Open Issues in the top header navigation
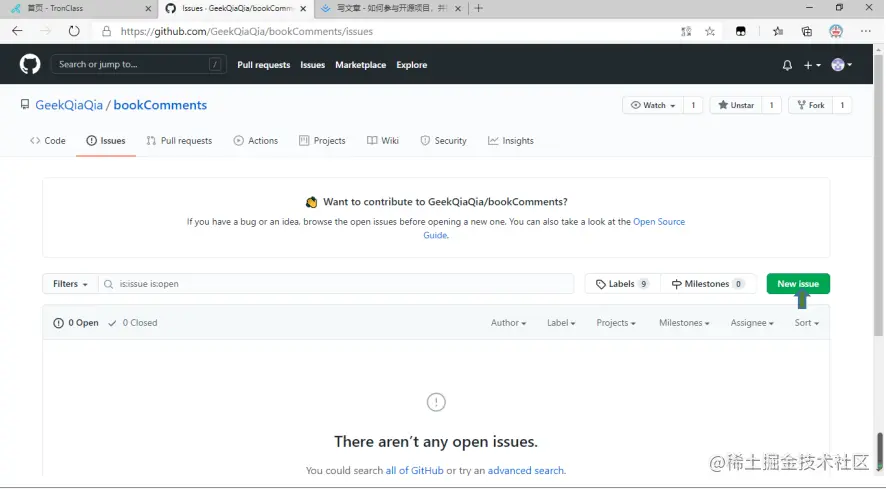886x489 pixels. coord(312,65)
